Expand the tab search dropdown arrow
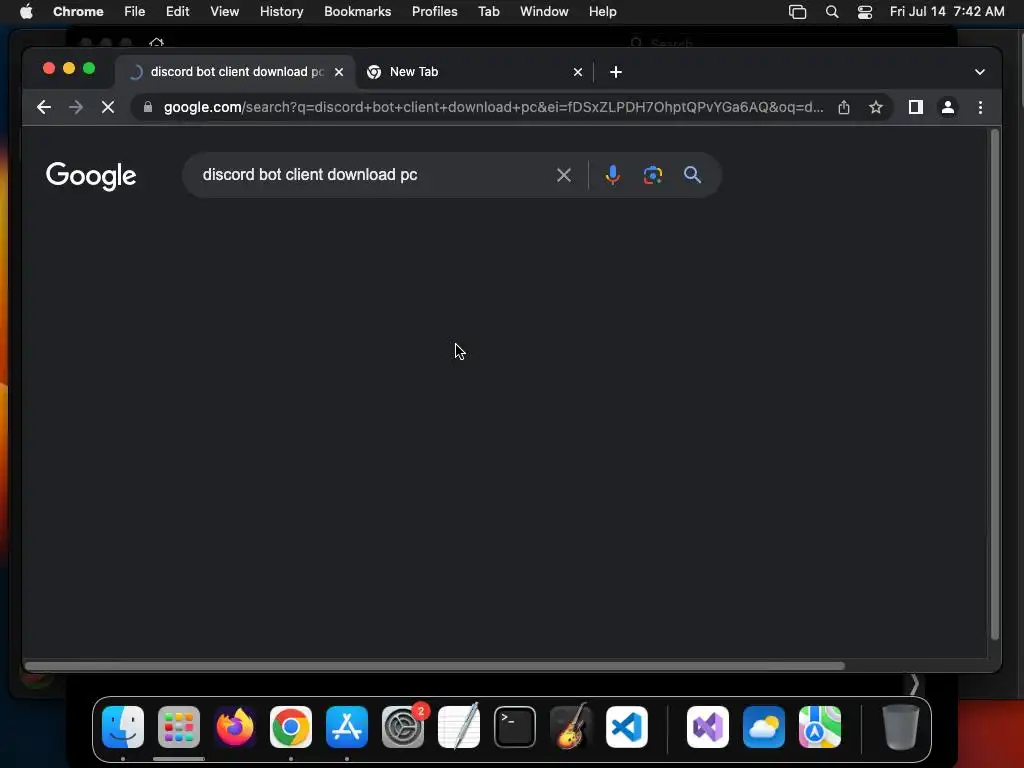The width and height of the screenshot is (1024, 768). [x=980, y=72]
